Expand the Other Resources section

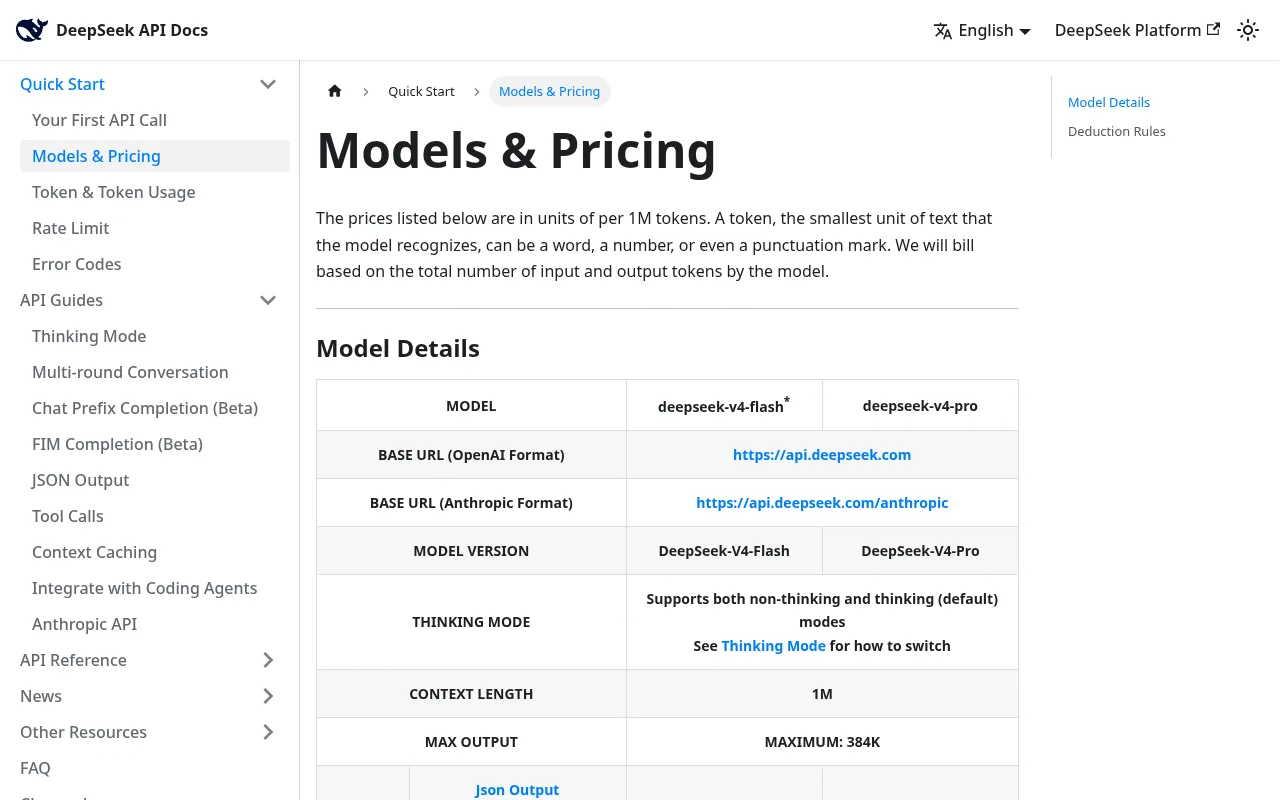(268, 732)
